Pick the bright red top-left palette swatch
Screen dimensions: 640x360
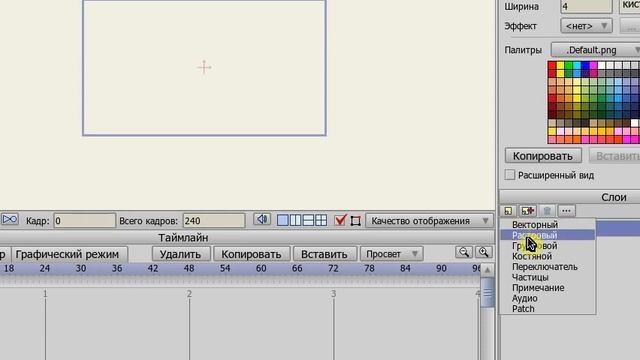[x=552, y=66]
